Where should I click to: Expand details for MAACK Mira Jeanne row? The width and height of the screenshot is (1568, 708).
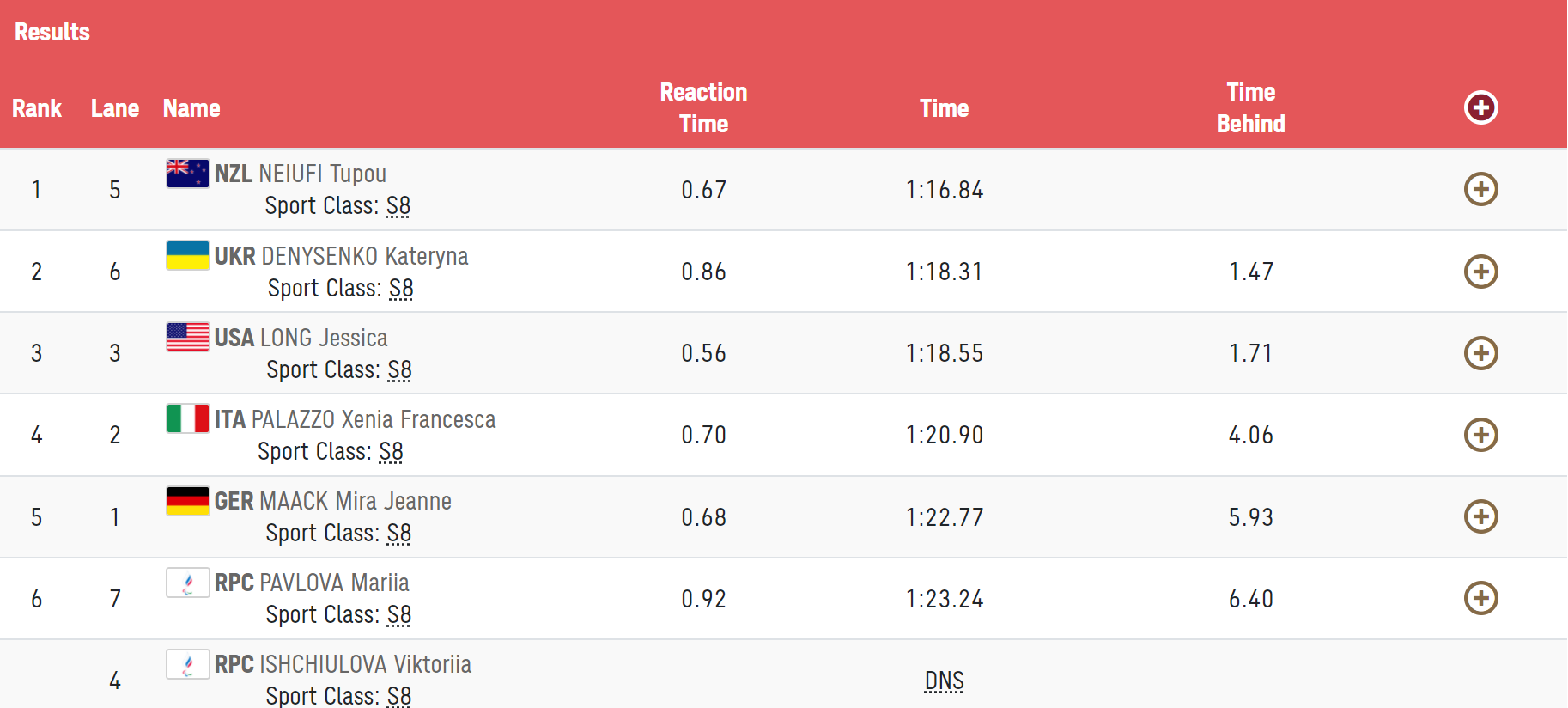pos(1480,516)
